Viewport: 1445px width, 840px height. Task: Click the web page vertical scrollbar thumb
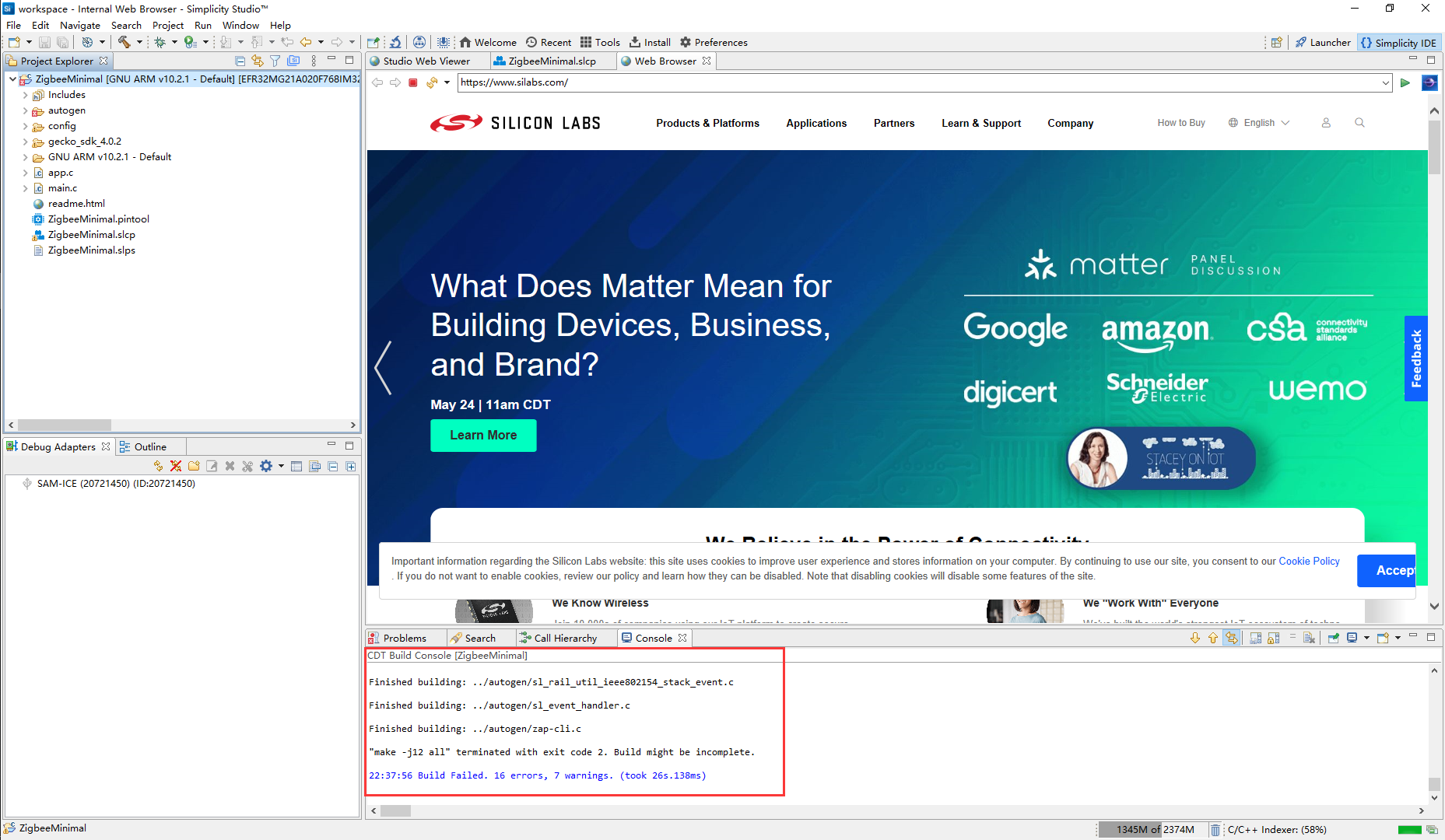pyautogui.click(x=1434, y=147)
